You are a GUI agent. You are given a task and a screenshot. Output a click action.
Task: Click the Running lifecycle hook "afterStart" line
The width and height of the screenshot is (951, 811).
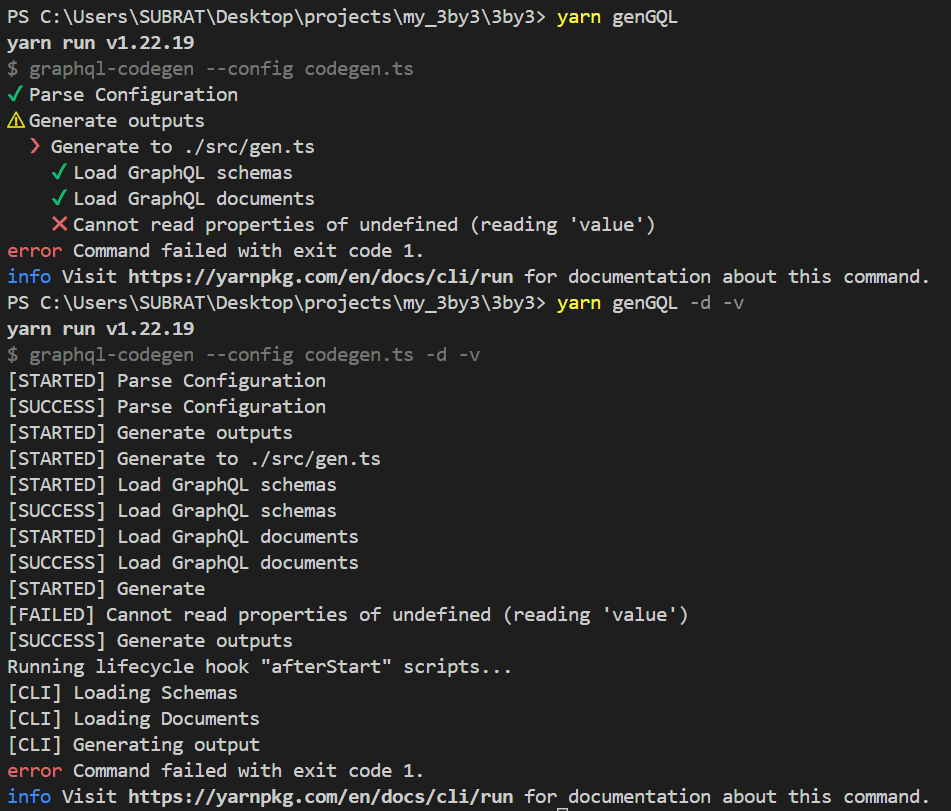260,667
